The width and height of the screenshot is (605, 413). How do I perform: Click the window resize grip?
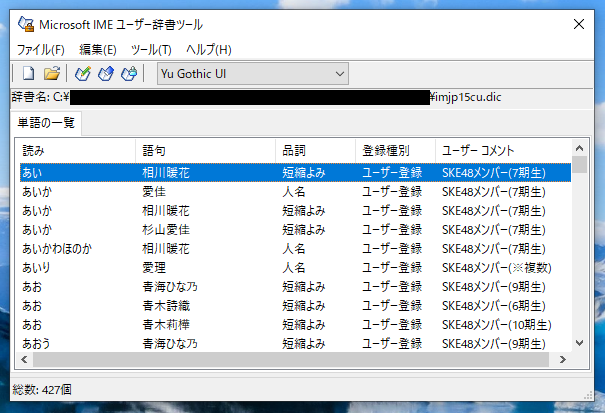588,395
